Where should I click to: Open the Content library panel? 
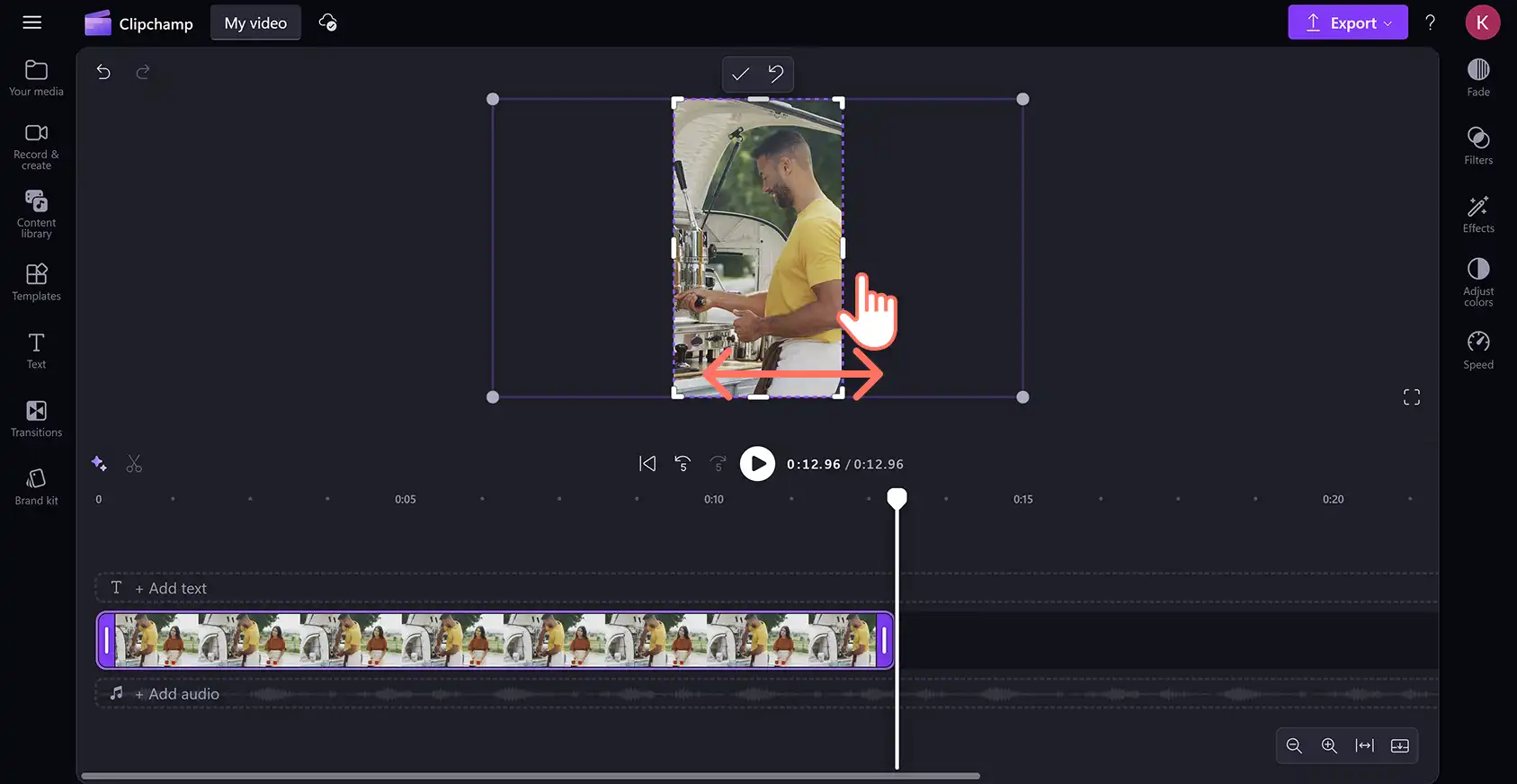36,214
